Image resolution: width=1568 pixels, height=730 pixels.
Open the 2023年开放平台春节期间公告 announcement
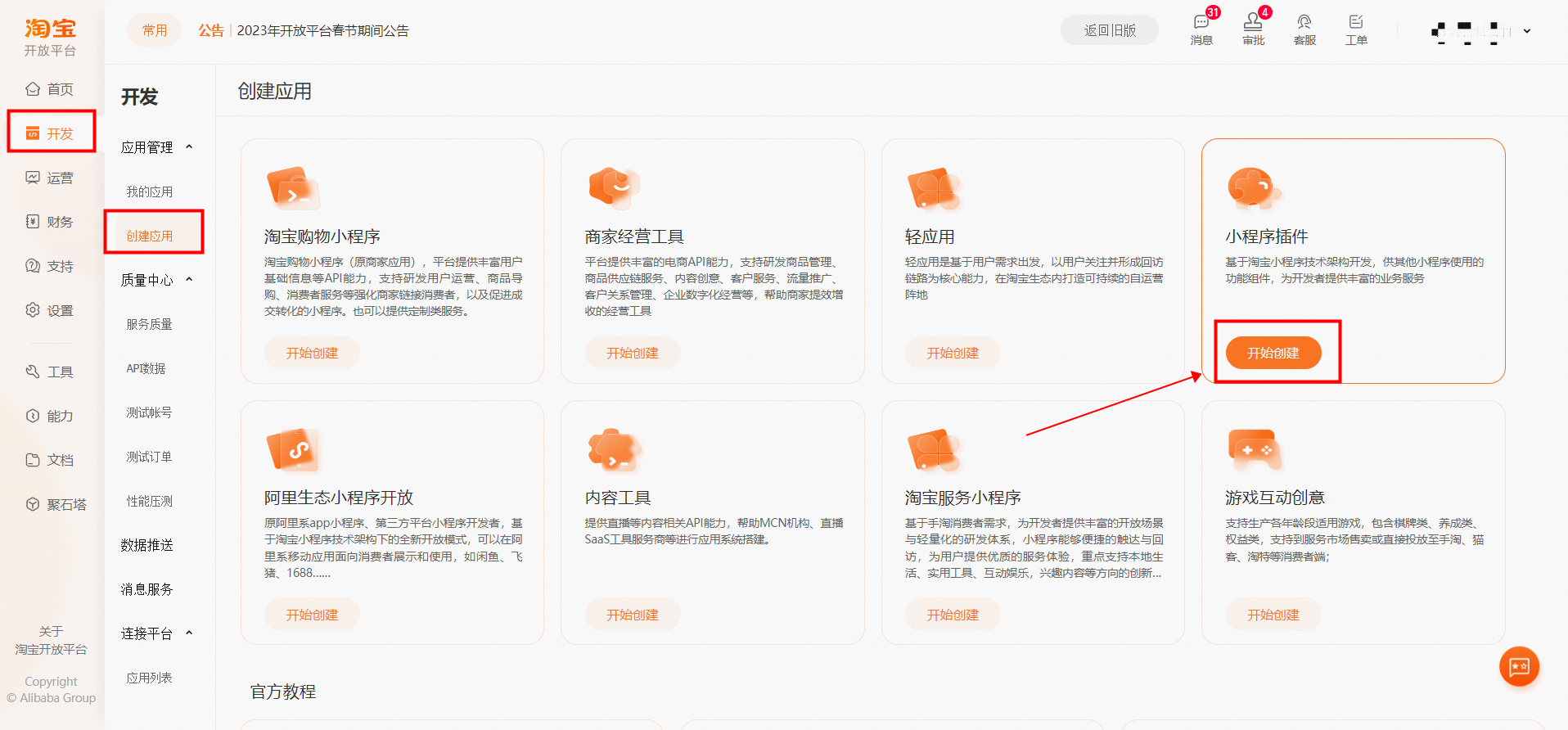[x=322, y=30]
